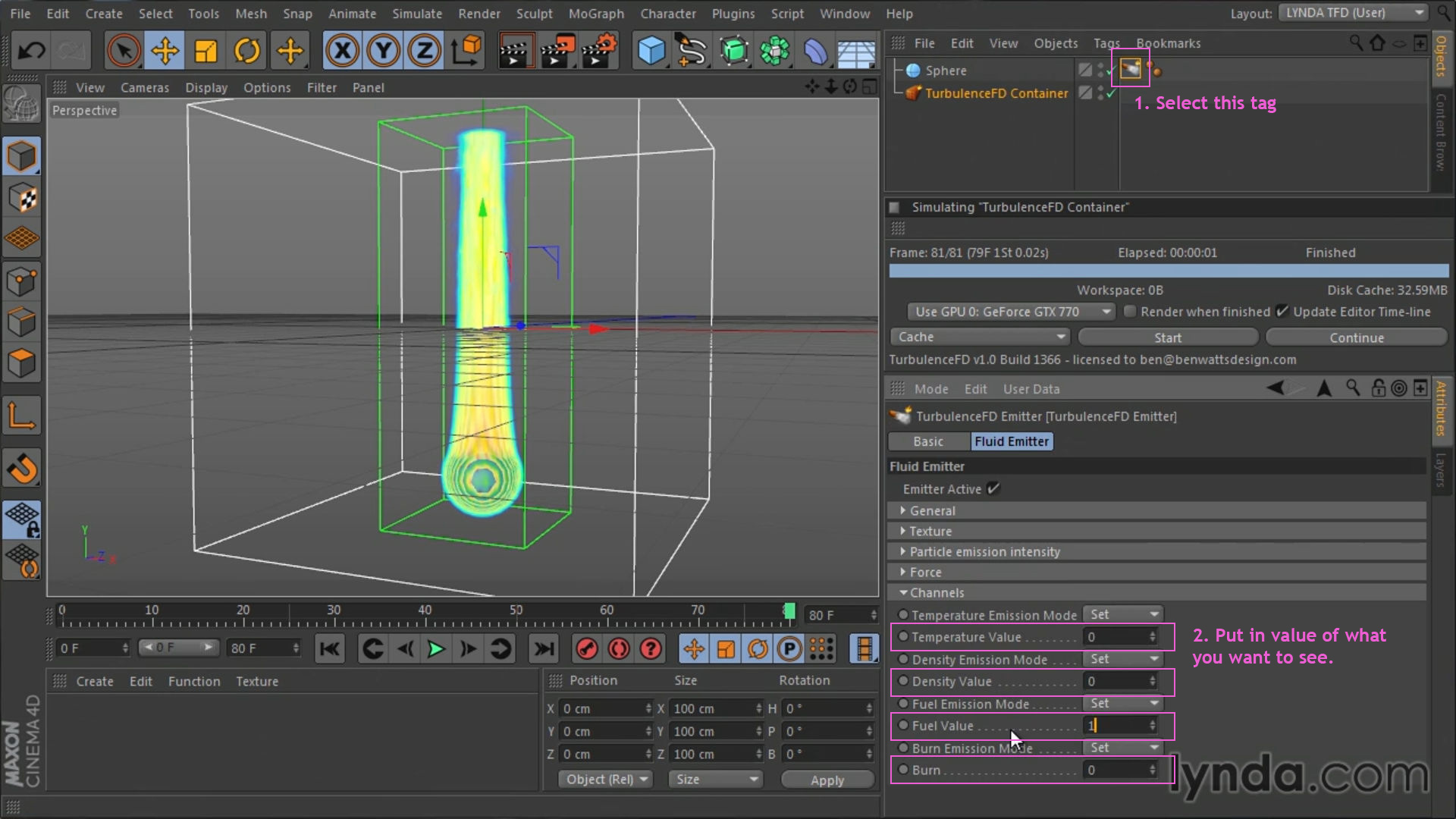Select the TurbulenceFD Emitter tag on Sphere
The height and width of the screenshot is (819, 1456).
pos(1130,70)
